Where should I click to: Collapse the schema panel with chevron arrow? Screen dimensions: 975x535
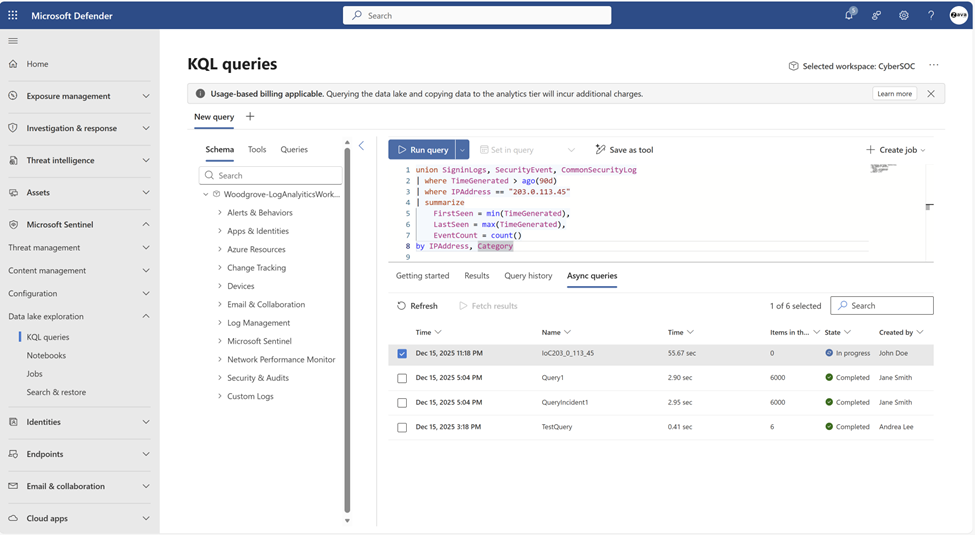[x=361, y=146]
